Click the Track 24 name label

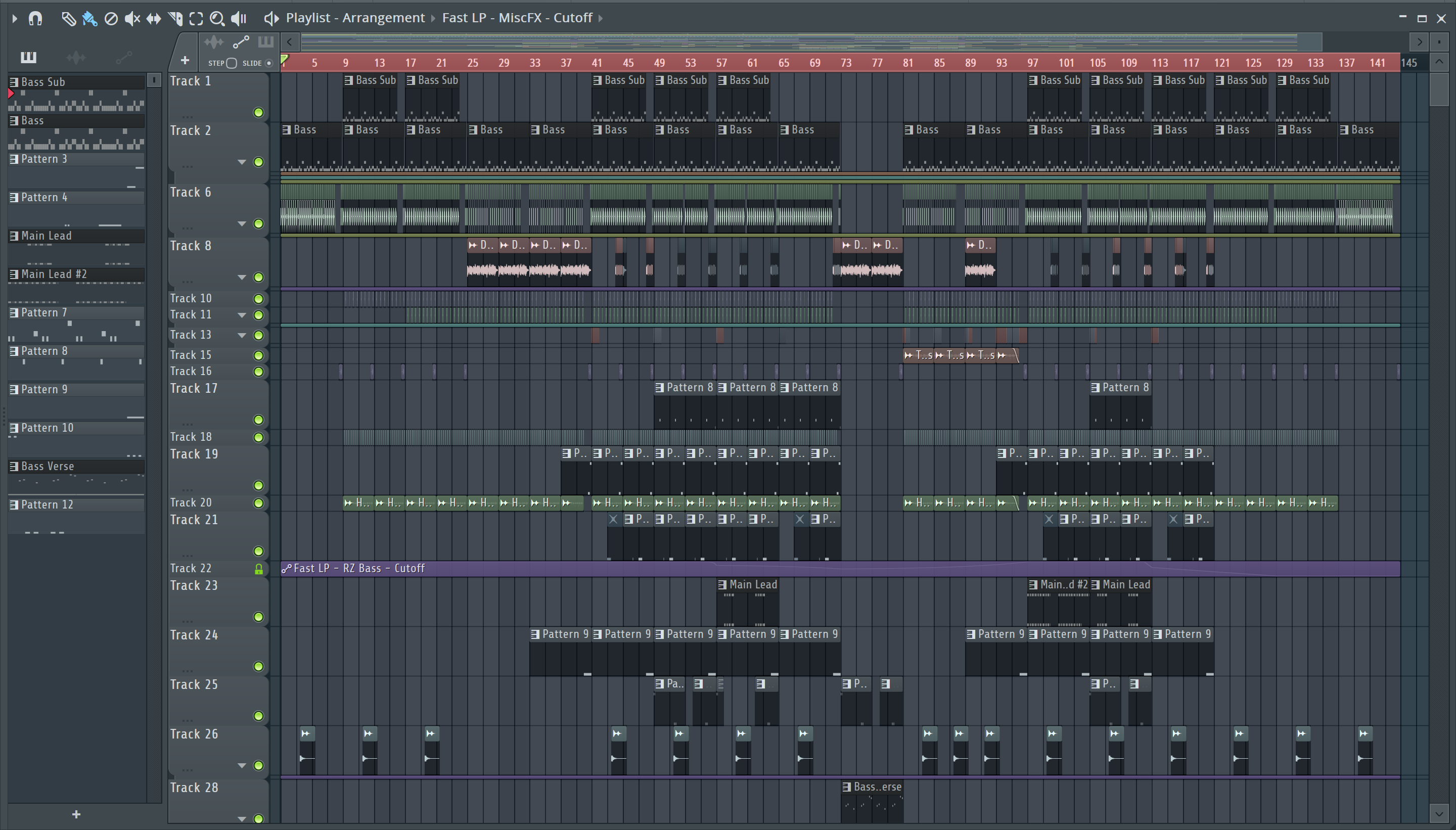194,635
